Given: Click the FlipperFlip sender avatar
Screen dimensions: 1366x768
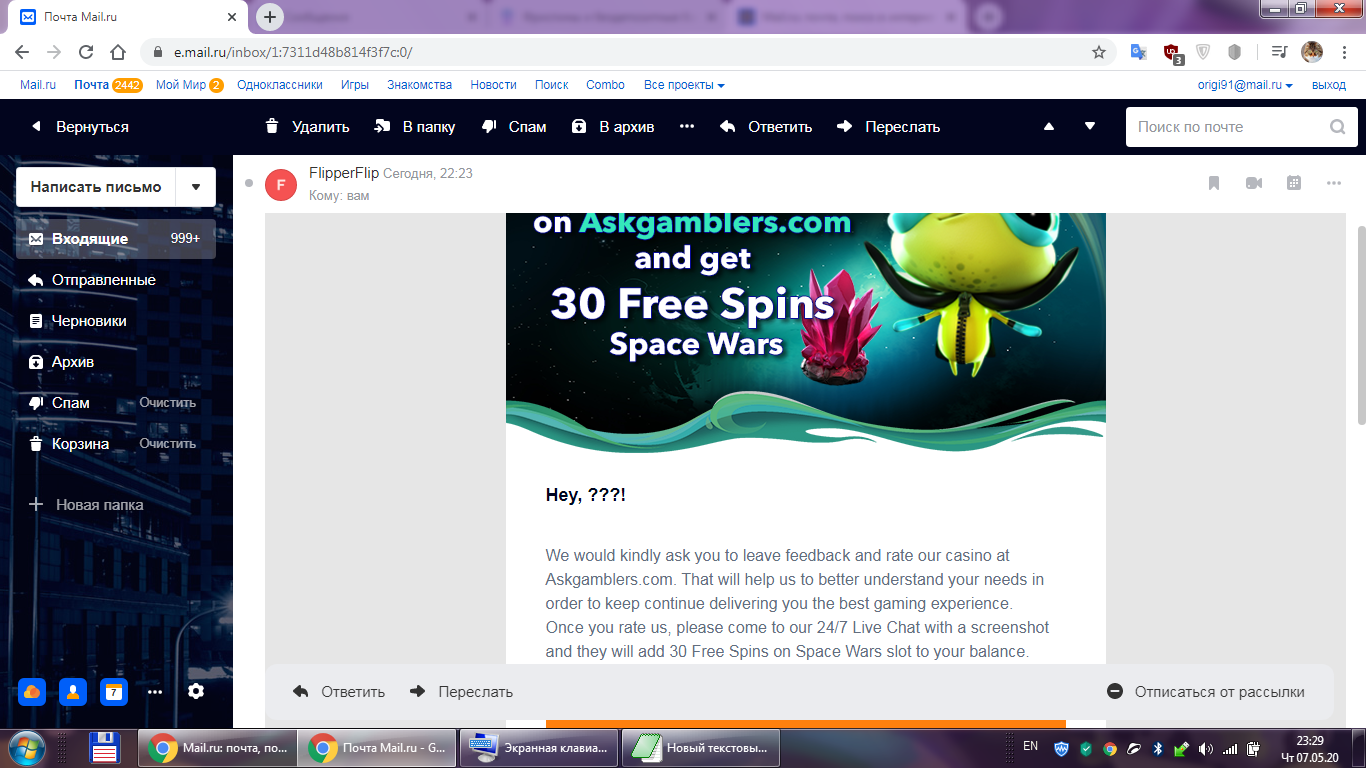Looking at the screenshot, I should tap(281, 184).
